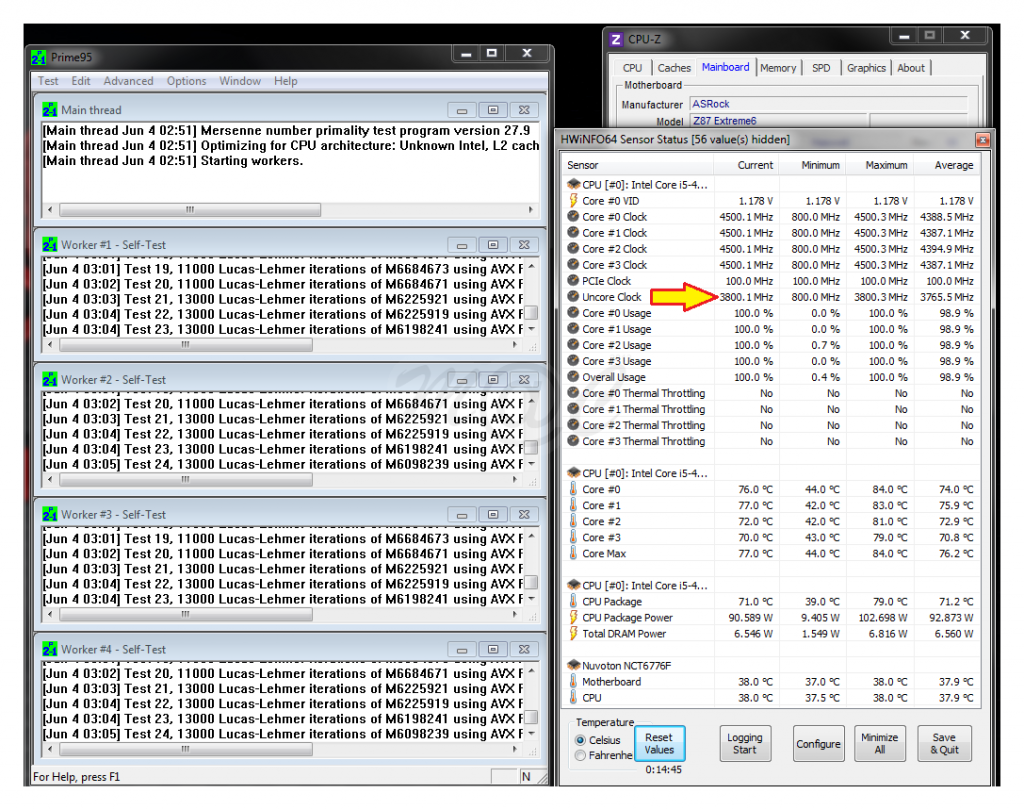This screenshot has width=1024, height=809.
Task: Click the Worker #3 Self-Test window icon
Action: (x=50, y=514)
